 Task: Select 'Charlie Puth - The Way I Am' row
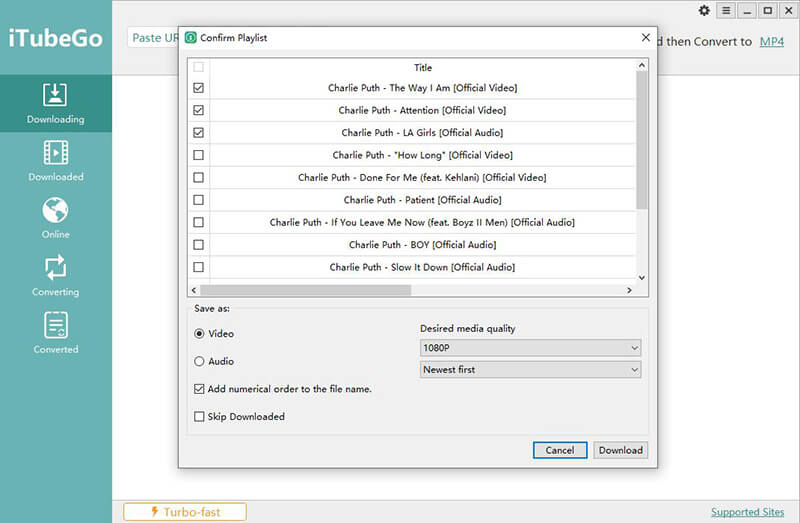pyautogui.click(x=422, y=88)
